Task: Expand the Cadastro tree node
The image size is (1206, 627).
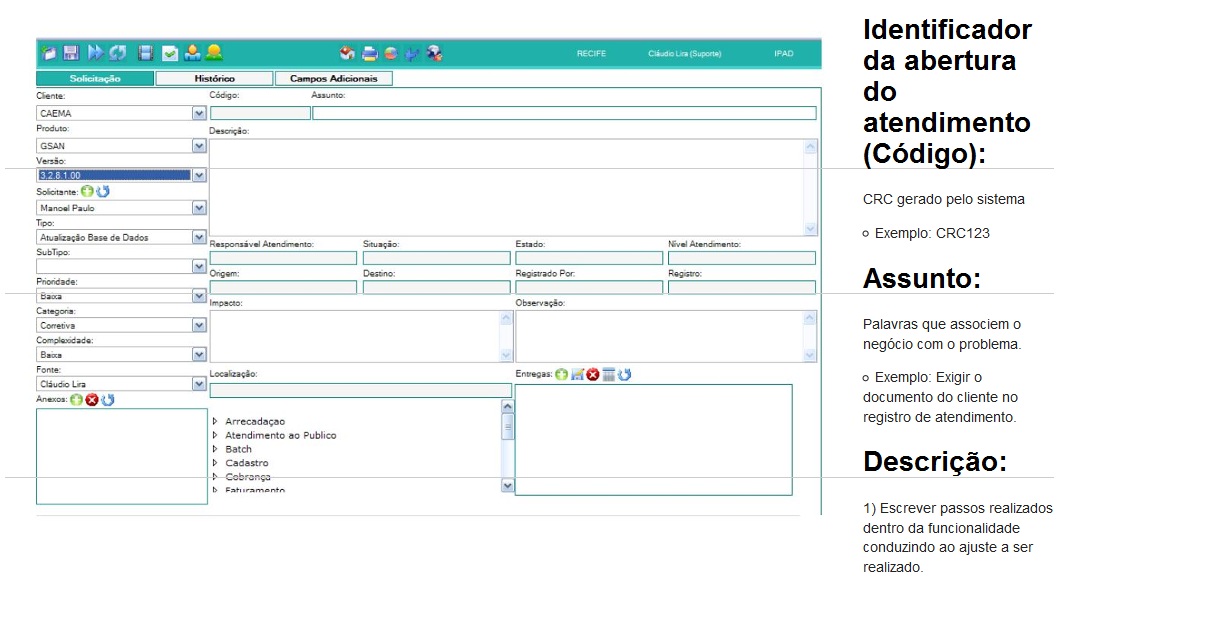Action: pos(215,463)
